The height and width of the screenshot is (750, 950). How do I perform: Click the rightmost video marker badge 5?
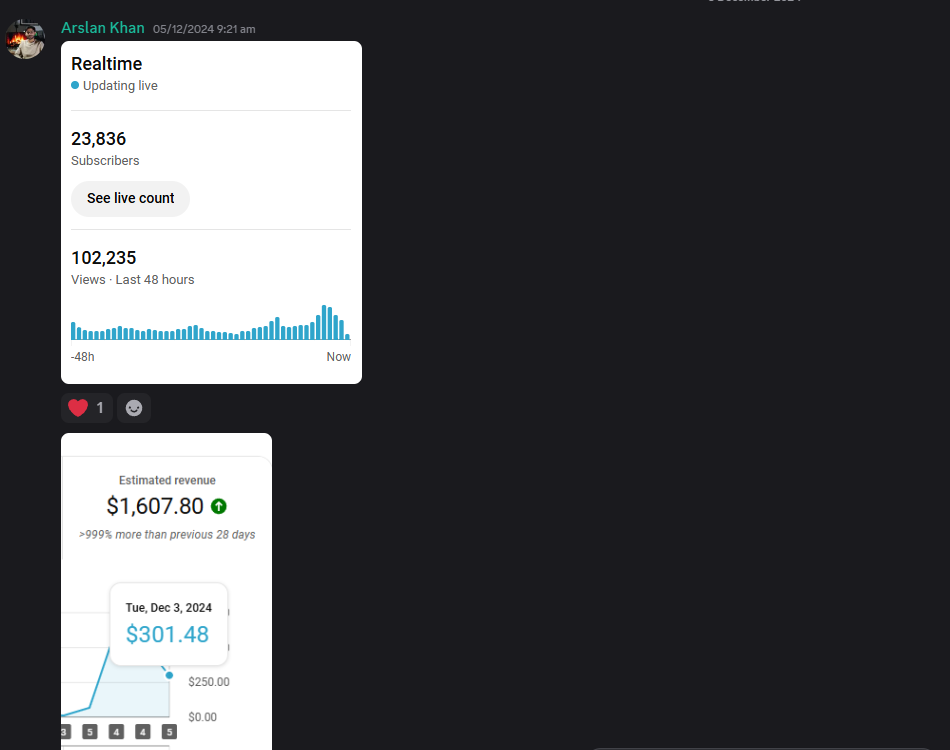[x=169, y=732]
